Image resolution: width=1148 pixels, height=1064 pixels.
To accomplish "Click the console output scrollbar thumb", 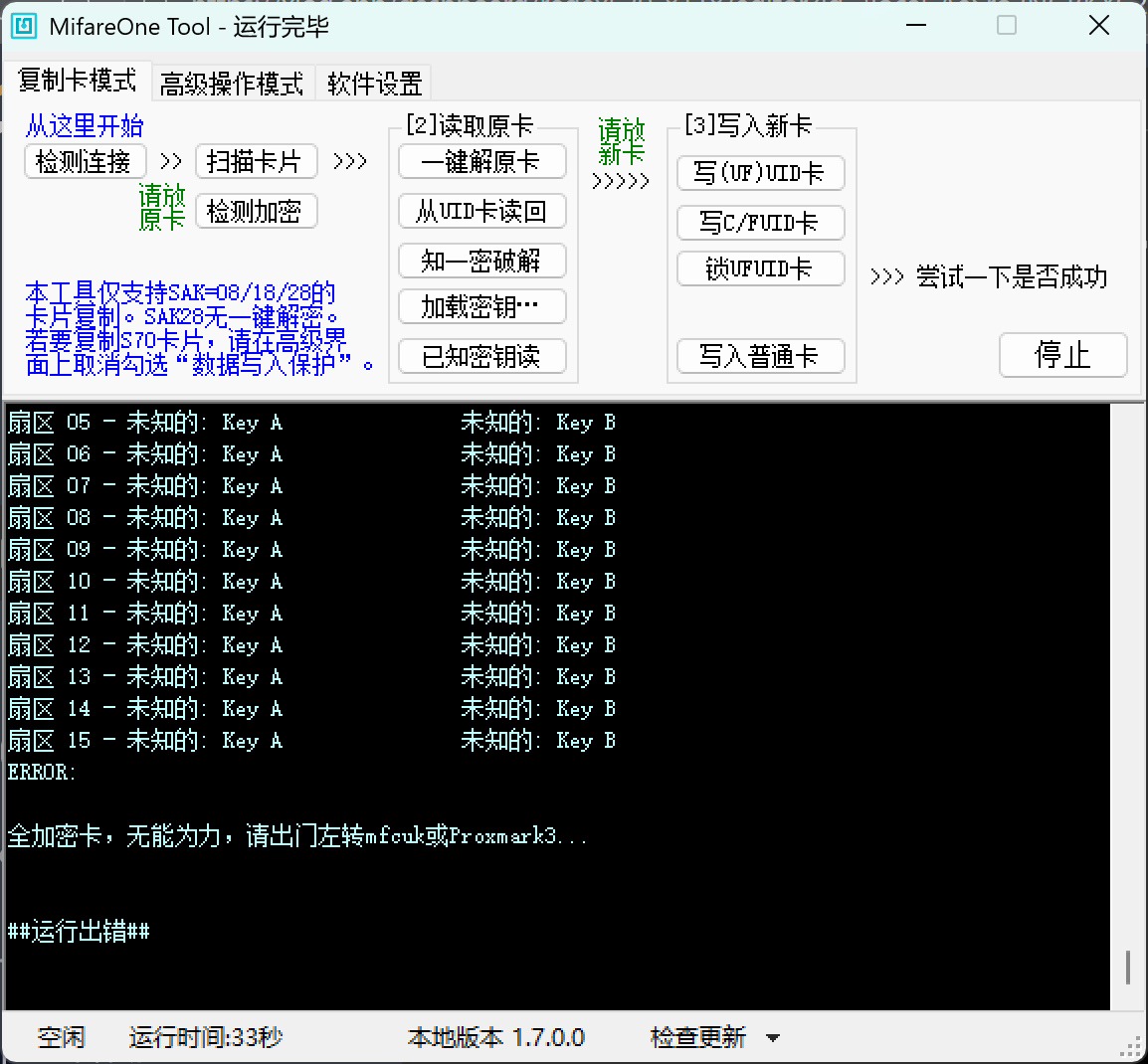I will (1127, 968).
